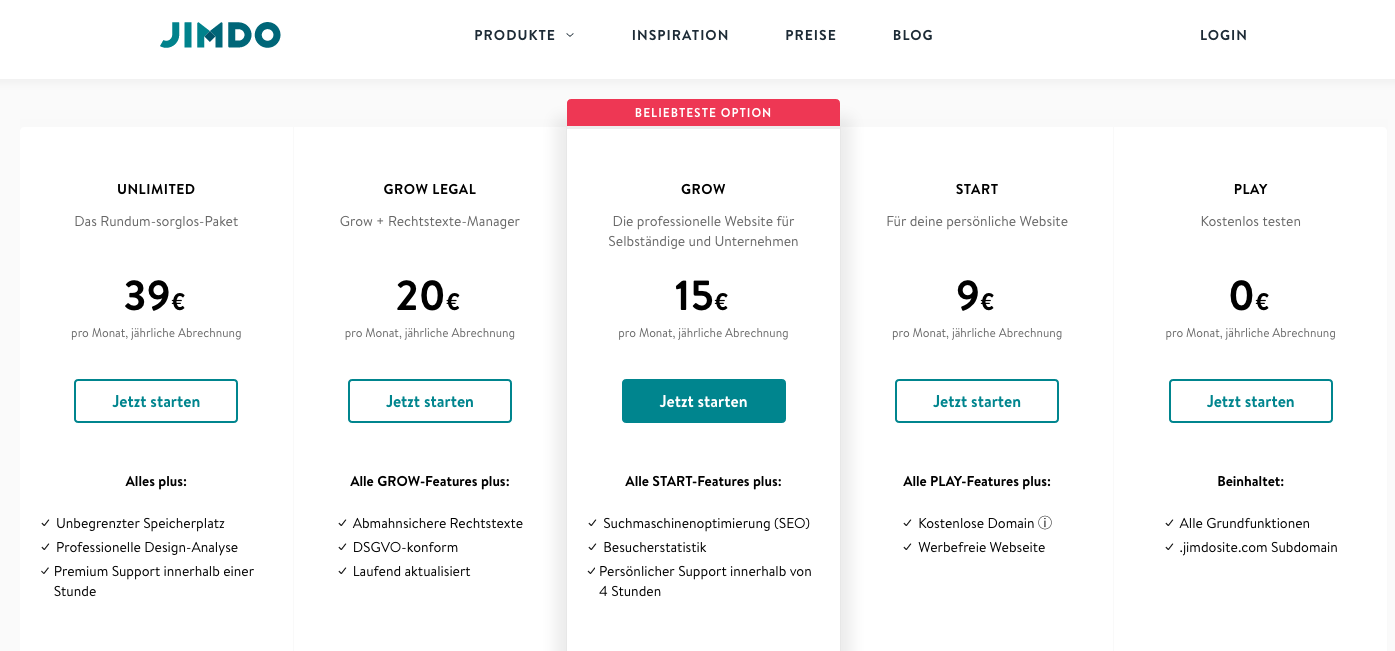Click the Login link
The image size is (1395, 651).
point(1223,35)
